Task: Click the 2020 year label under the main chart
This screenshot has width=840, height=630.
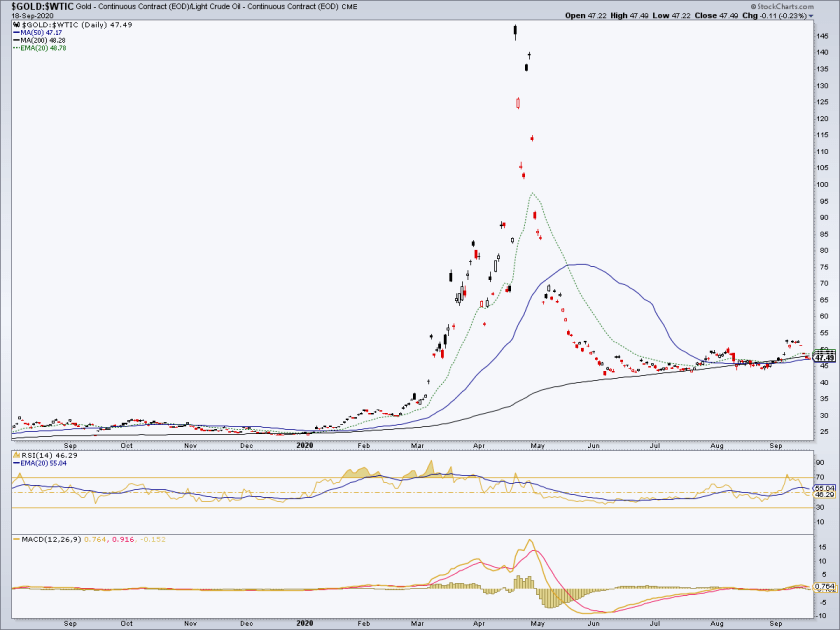Action: point(304,446)
